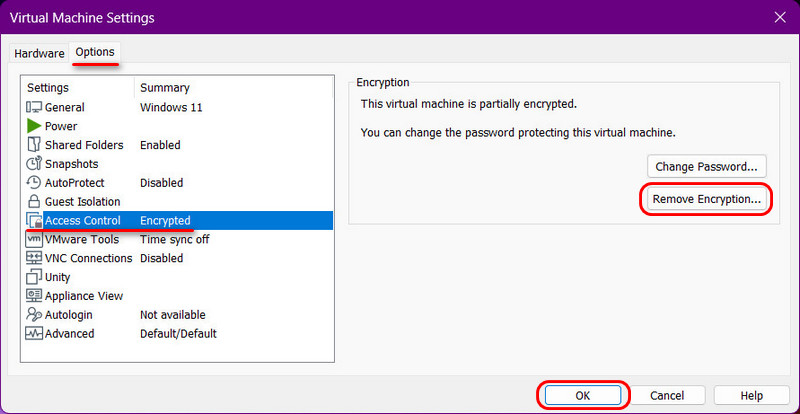Confirm settings with the OK button
Screen dimensions: 800x414
(x=583, y=396)
